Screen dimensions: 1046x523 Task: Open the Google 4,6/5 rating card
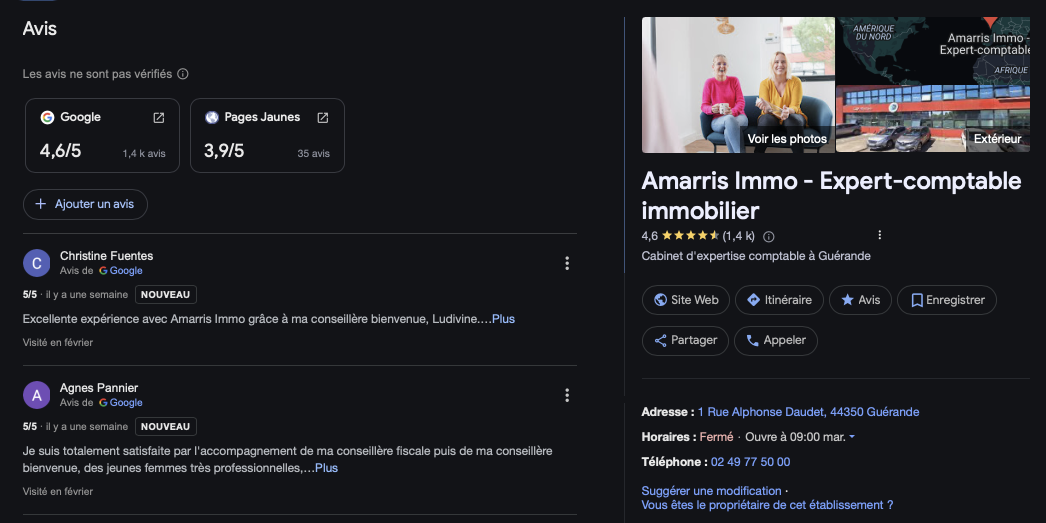click(103, 136)
